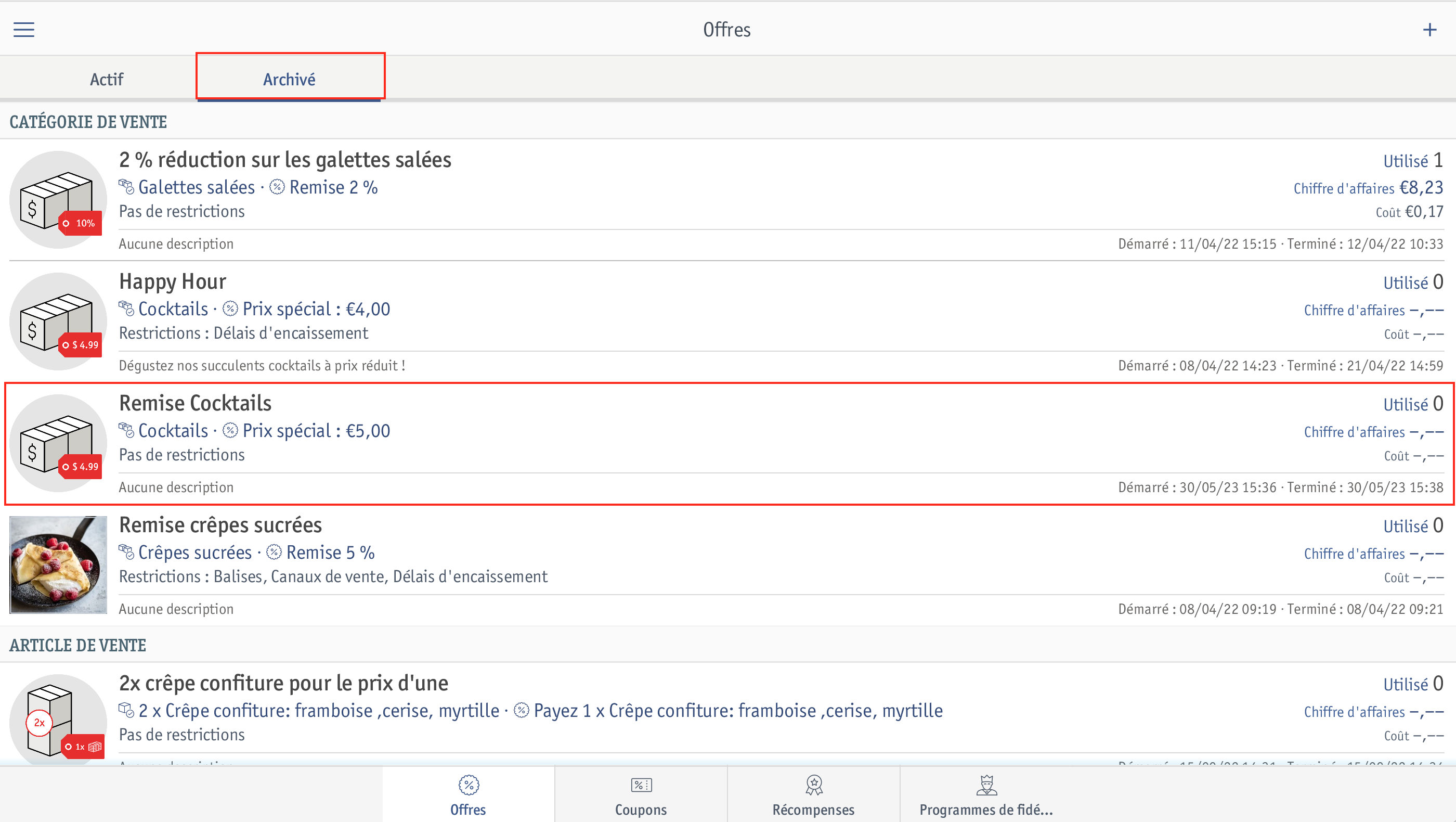Image resolution: width=1456 pixels, height=822 pixels.
Task: Click 'Démarré : 30/05/23 15:36' date line
Action: (1280, 487)
